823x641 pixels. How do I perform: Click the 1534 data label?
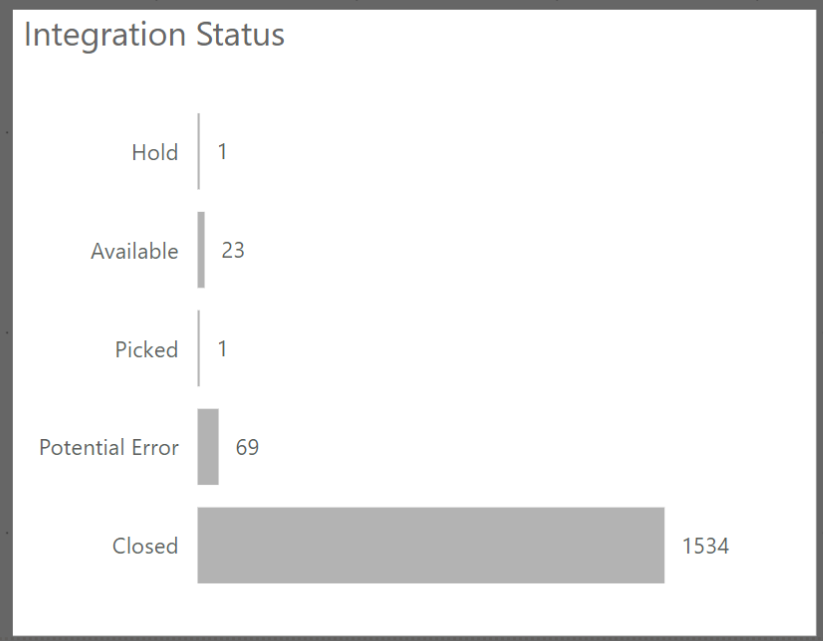705,546
